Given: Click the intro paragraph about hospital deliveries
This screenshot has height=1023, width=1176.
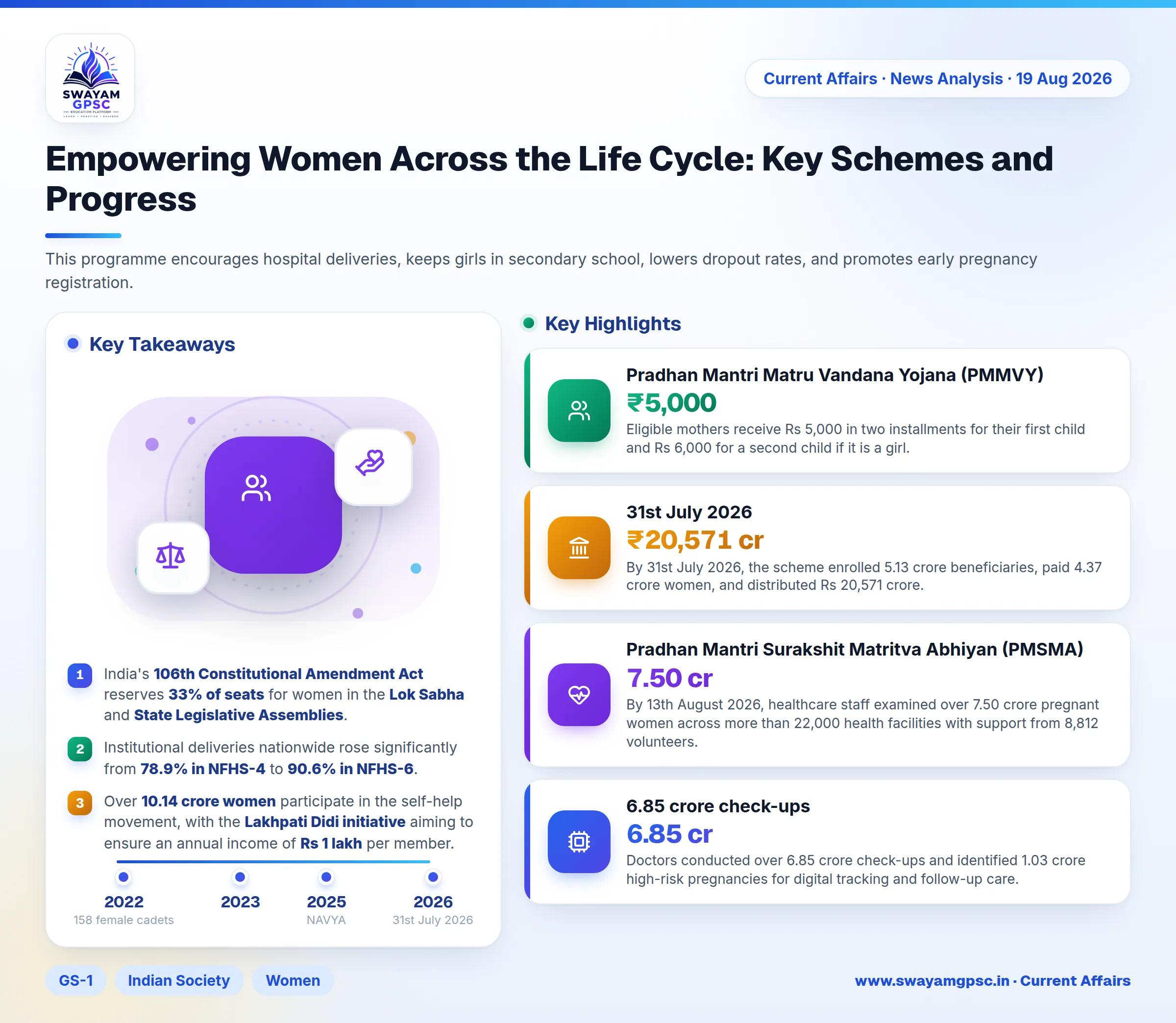Looking at the screenshot, I should 541,270.
